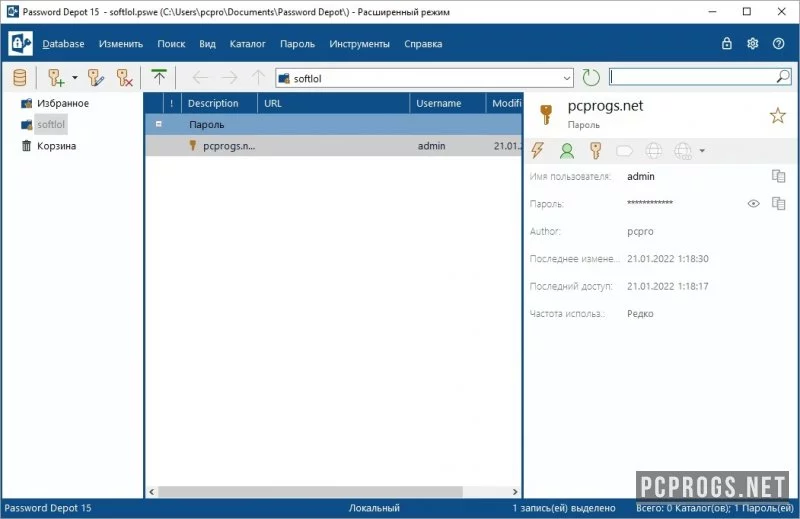Click the magnifier search icon
Viewport: 800px width, 519px height.
783,77
